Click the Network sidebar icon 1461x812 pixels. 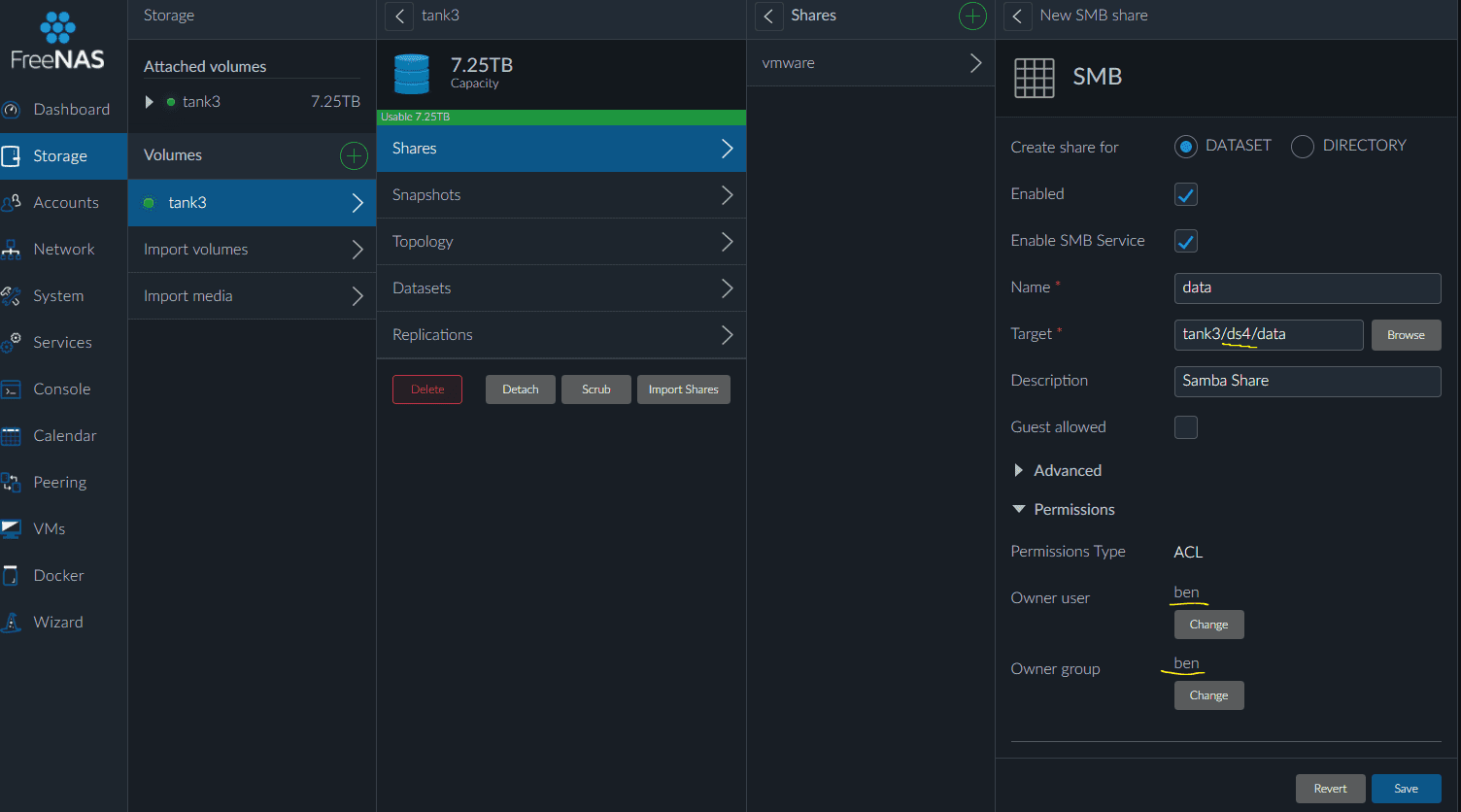(x=11, y=250)
